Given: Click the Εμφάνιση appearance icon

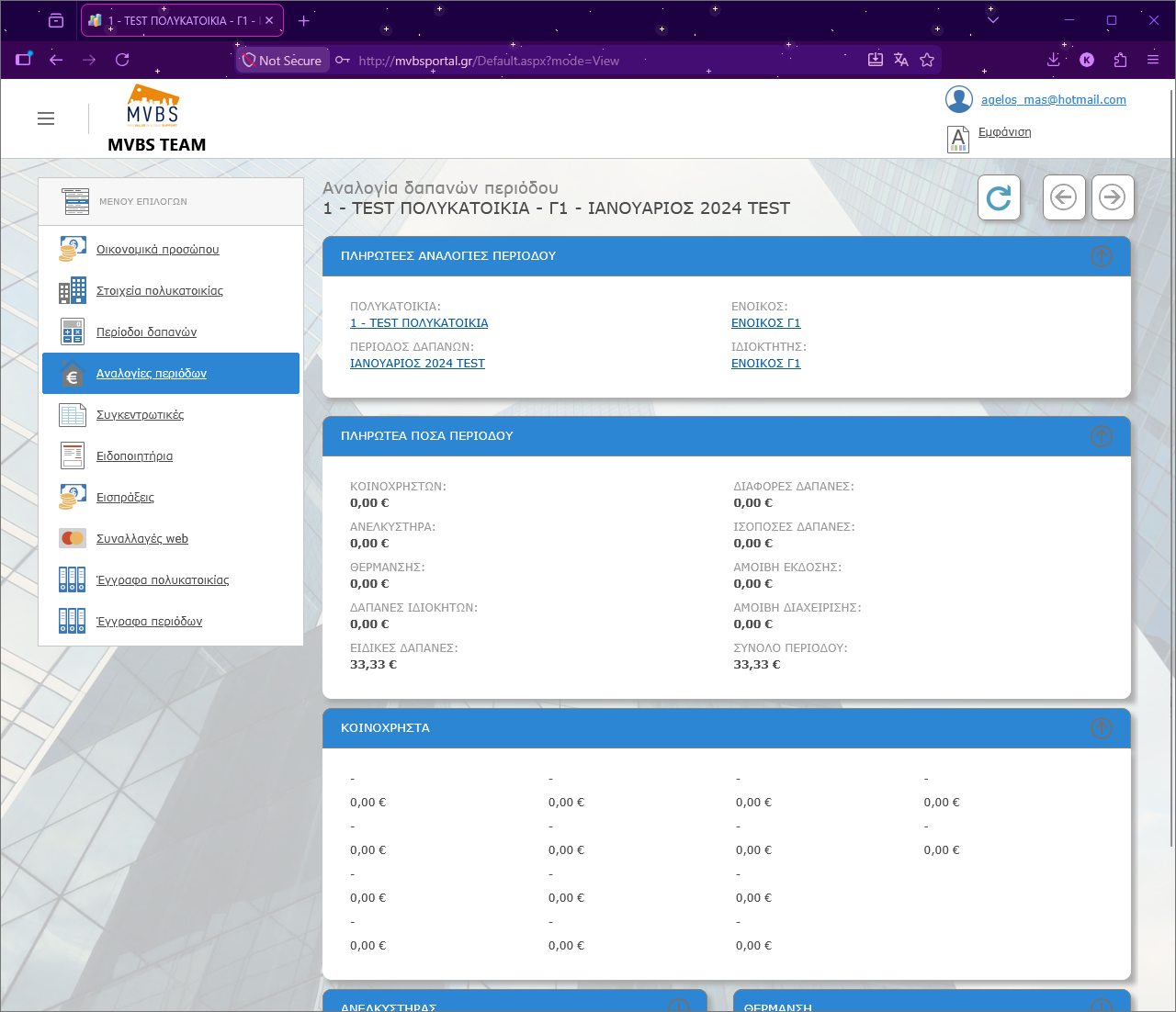Looking at the screenshot, I should [x=958, y=139].
